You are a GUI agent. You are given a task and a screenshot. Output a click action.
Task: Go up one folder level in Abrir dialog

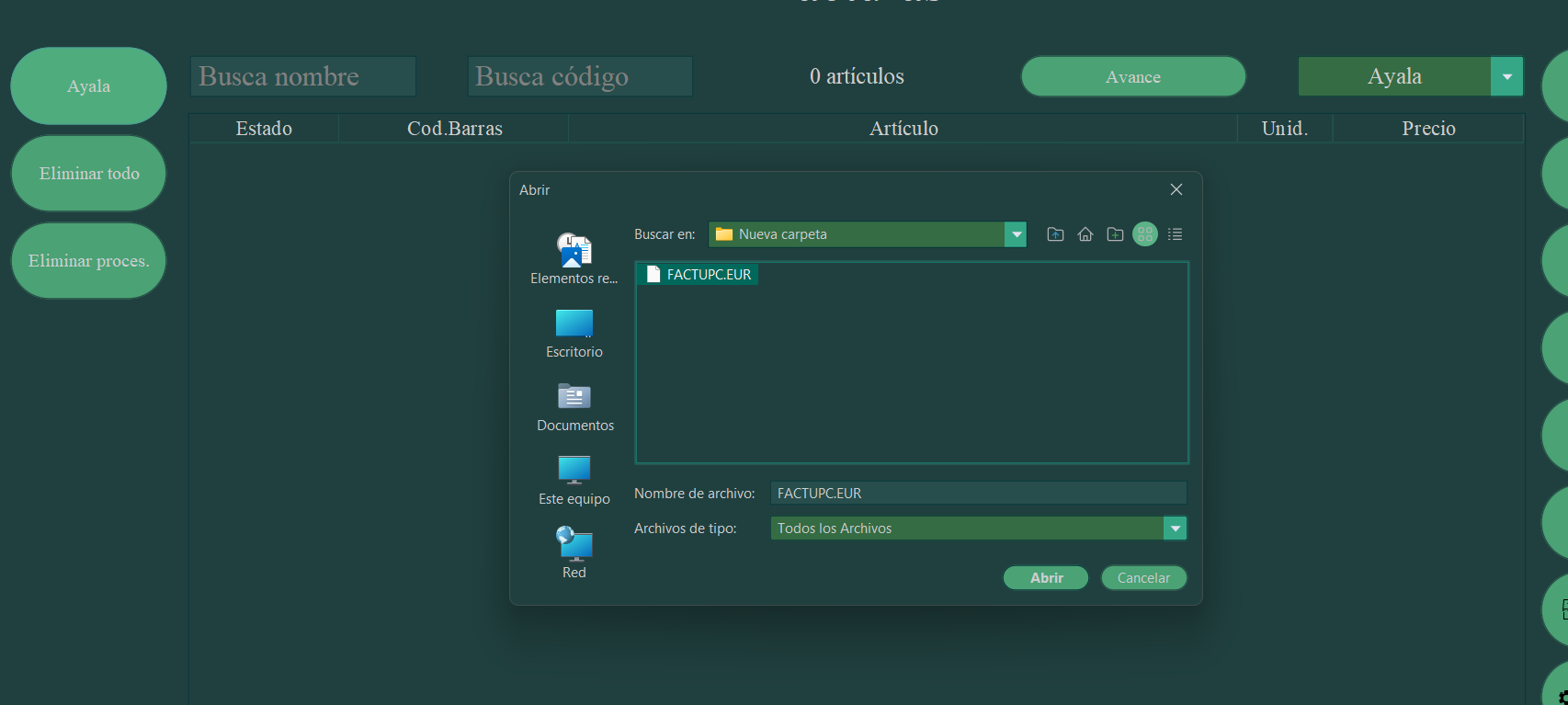[x=1055, y=234]
